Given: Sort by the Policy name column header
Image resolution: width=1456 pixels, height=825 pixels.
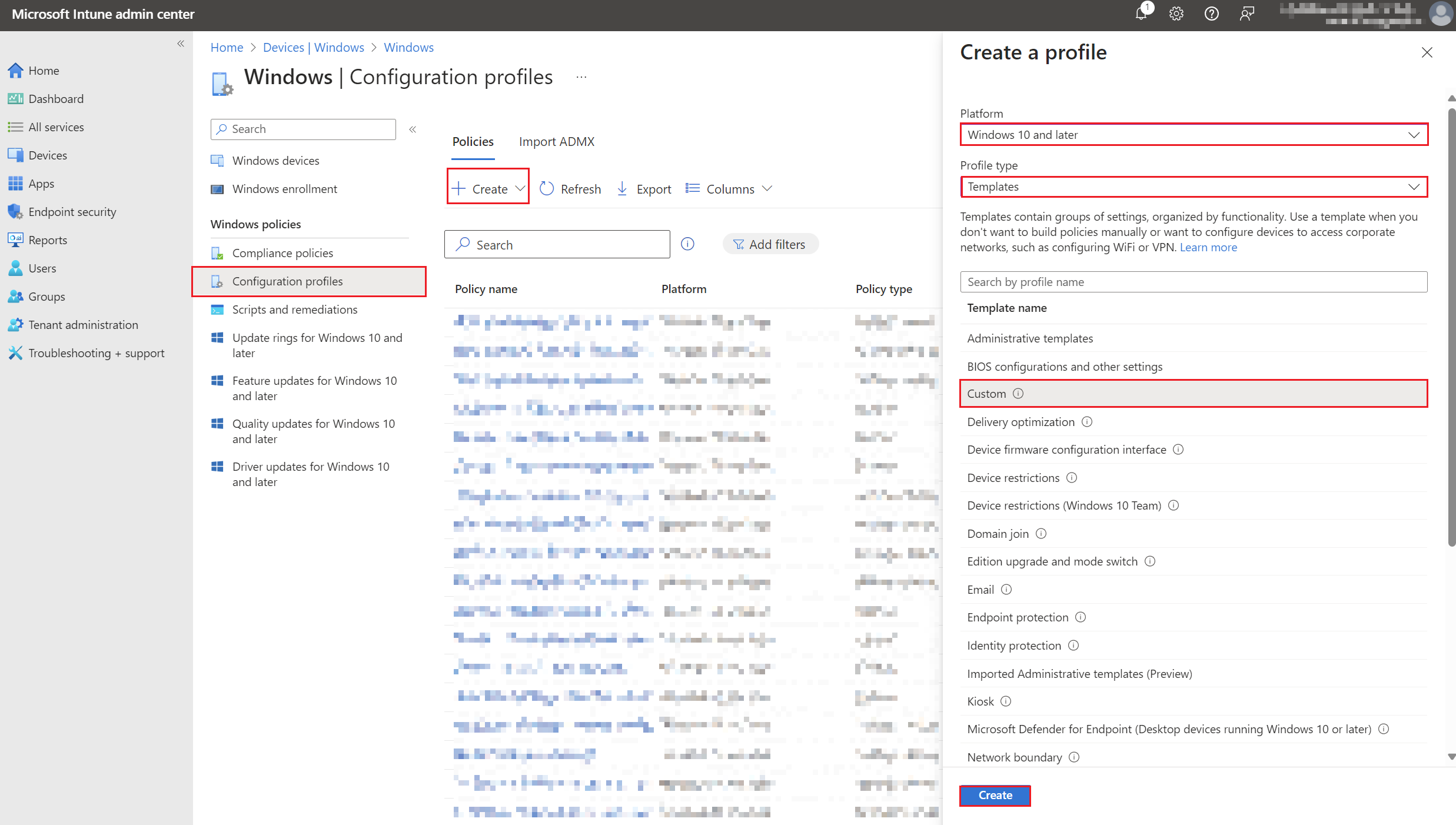Looking at the screenshot, I should point(486,289).
